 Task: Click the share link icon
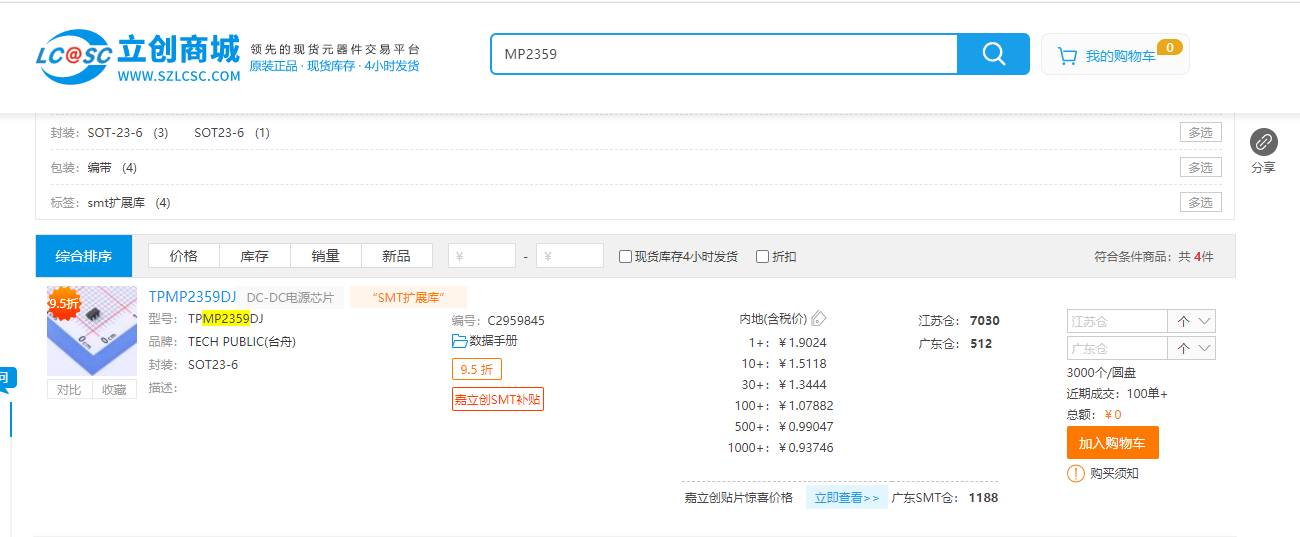(x=1264, y=141)
